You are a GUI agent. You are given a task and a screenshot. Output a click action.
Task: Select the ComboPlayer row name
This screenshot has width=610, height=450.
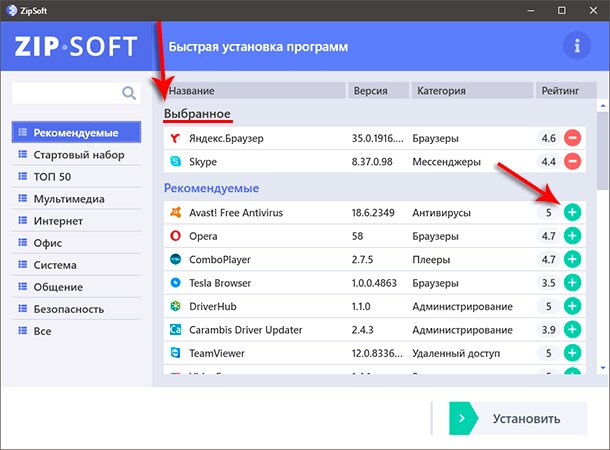220,259
